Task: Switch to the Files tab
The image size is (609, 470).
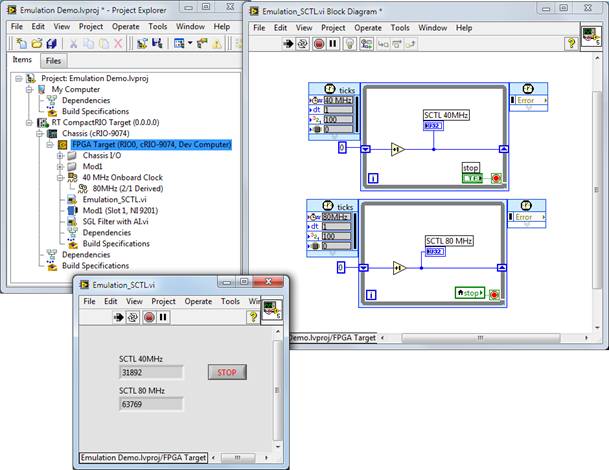Action: [x=53, y=61]
